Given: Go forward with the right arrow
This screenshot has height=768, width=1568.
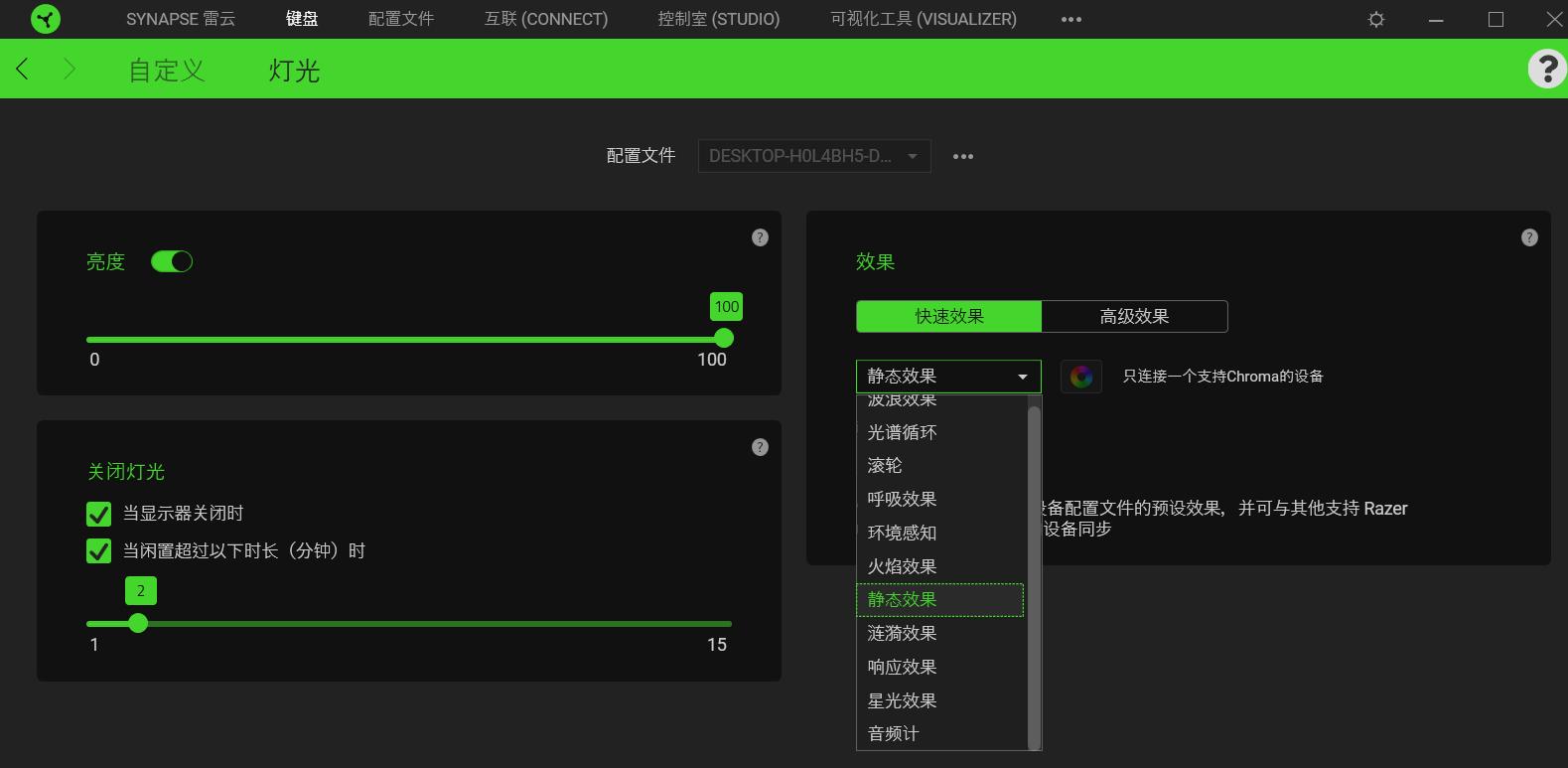Looking at the screenshot, I should point(69,69).
